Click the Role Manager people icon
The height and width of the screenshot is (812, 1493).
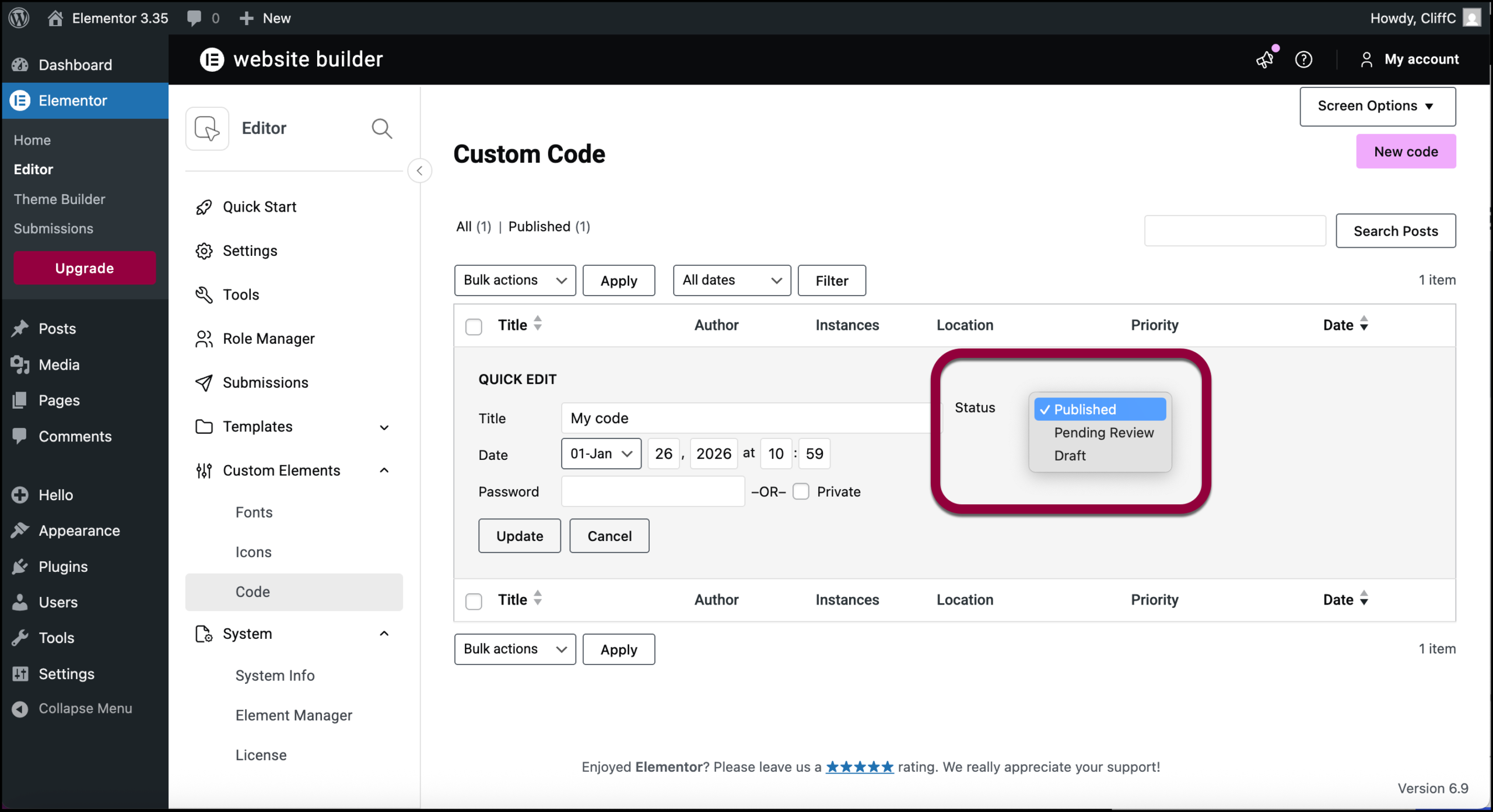click(204, 339)
